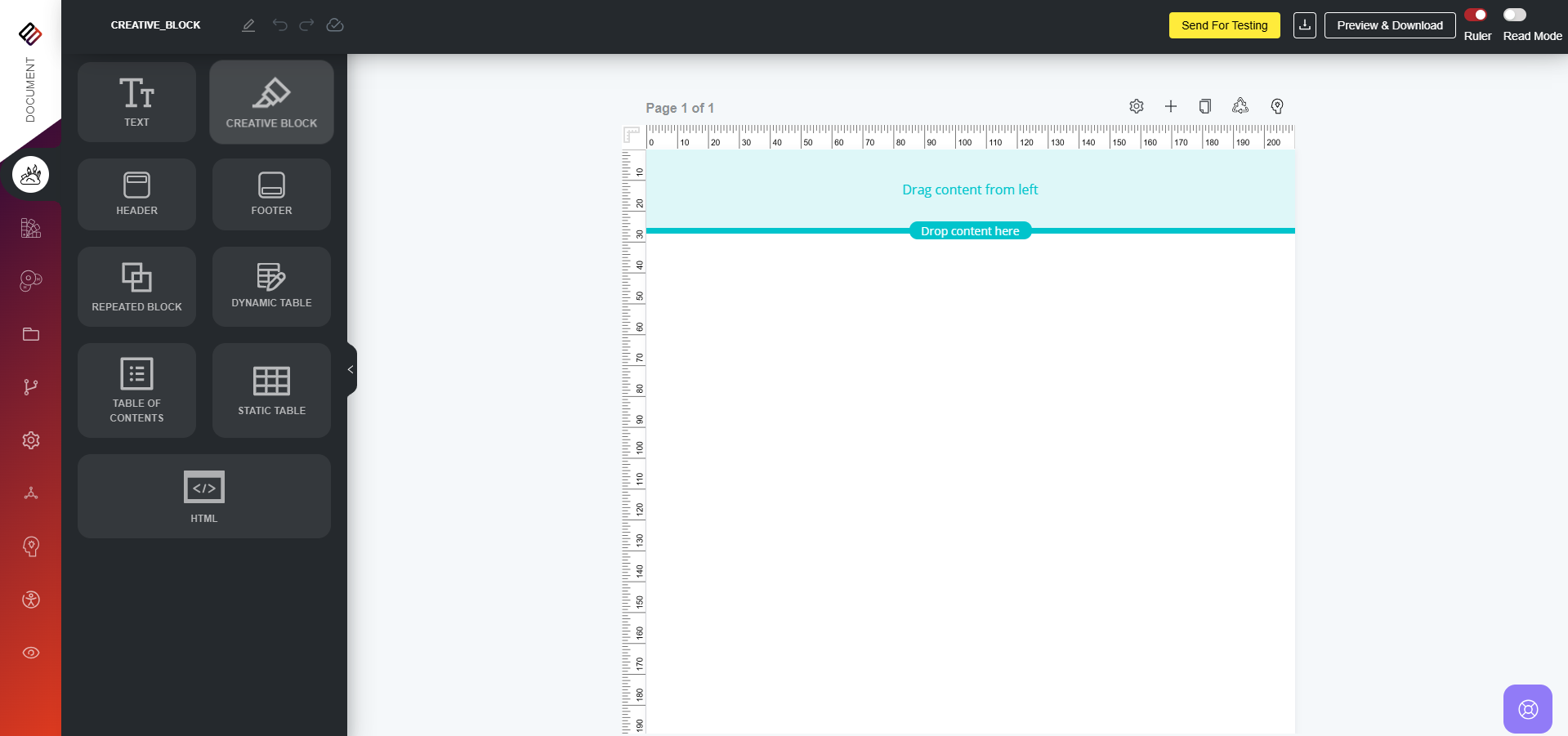Open the folder section in sidebar
The height and width of the screenshot is (736, 1568).
[31, 334]
